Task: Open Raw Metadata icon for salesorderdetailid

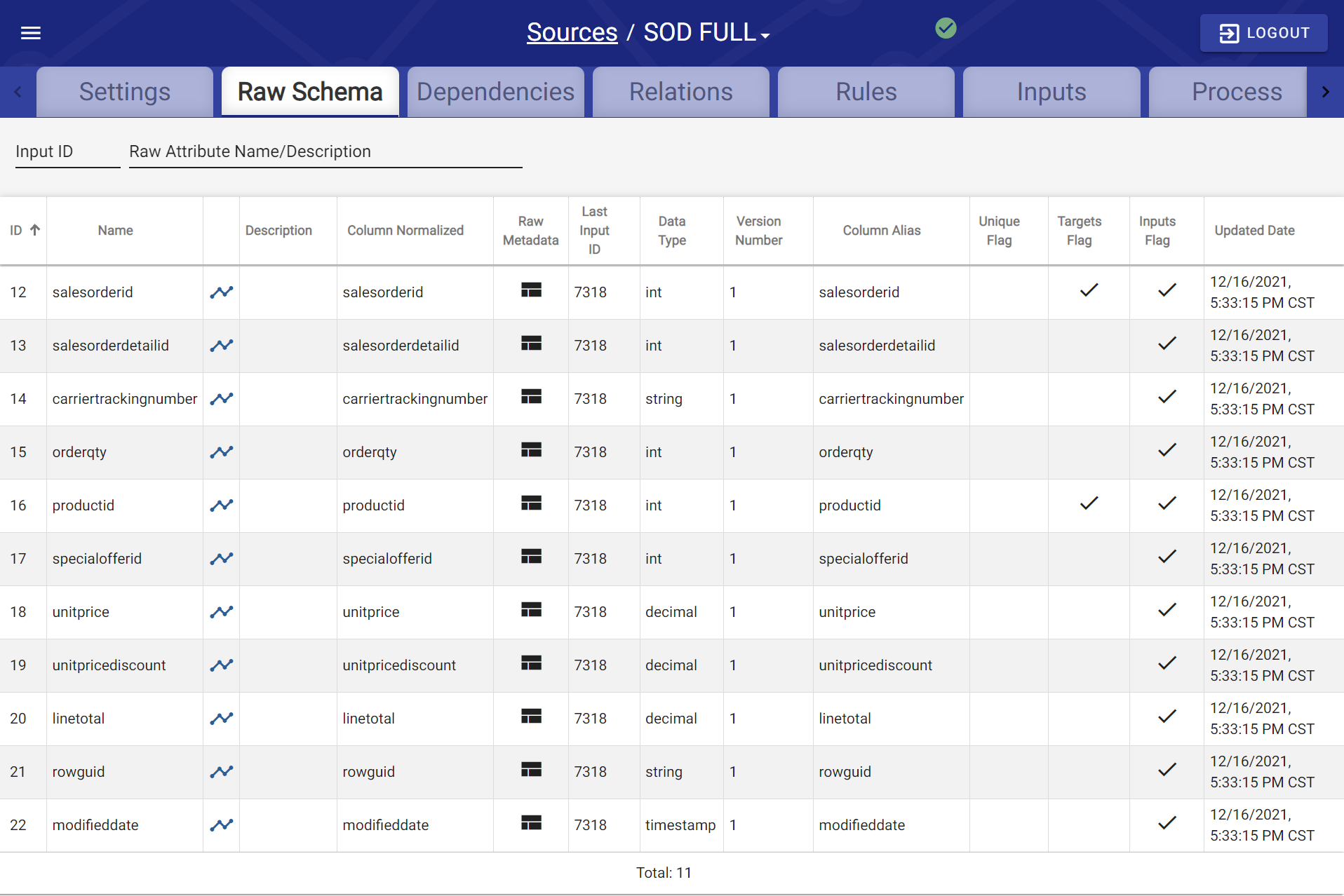Action: (531, 344)
